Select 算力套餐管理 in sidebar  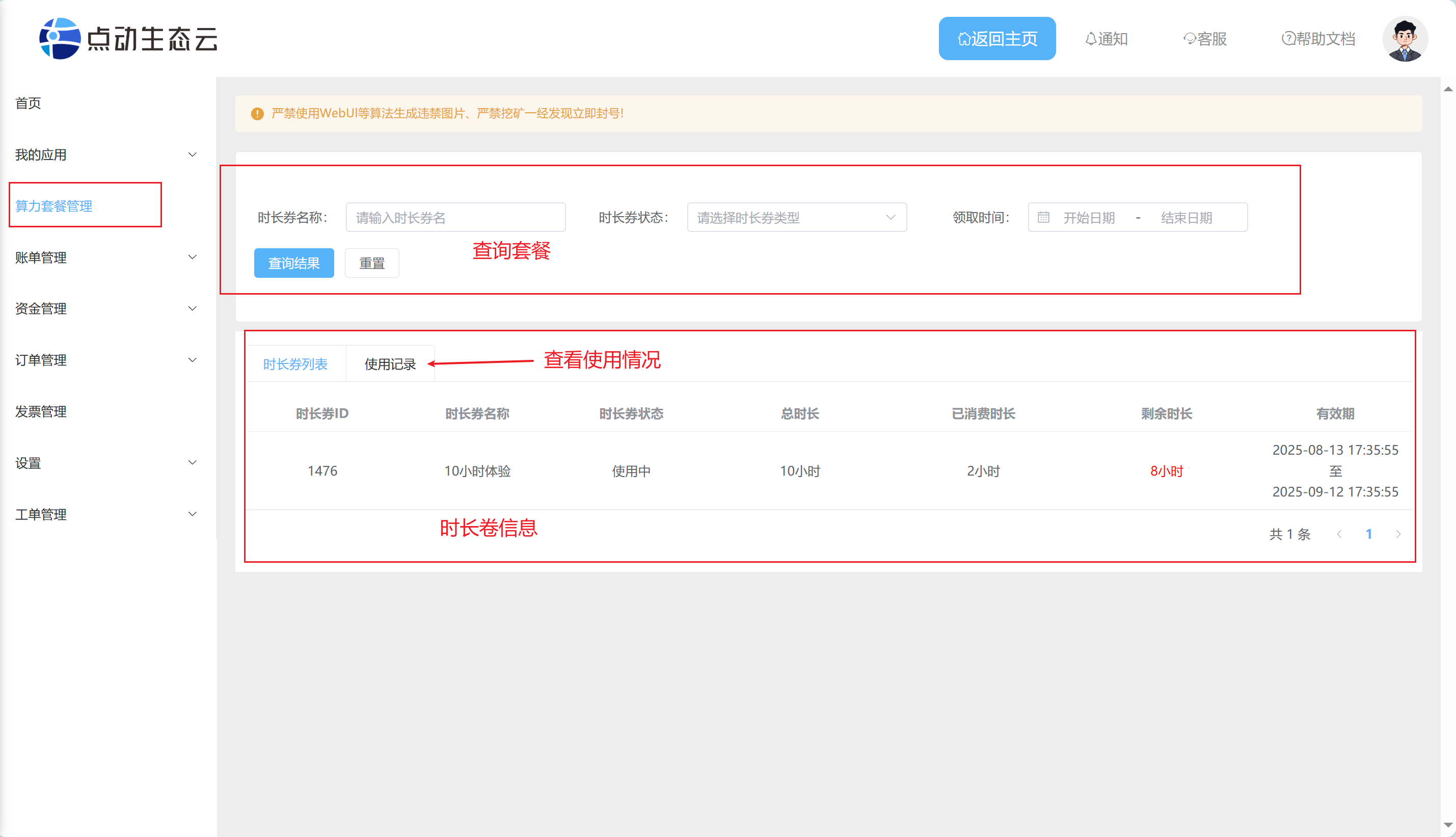pyautogui.click(x=54, y=206)
